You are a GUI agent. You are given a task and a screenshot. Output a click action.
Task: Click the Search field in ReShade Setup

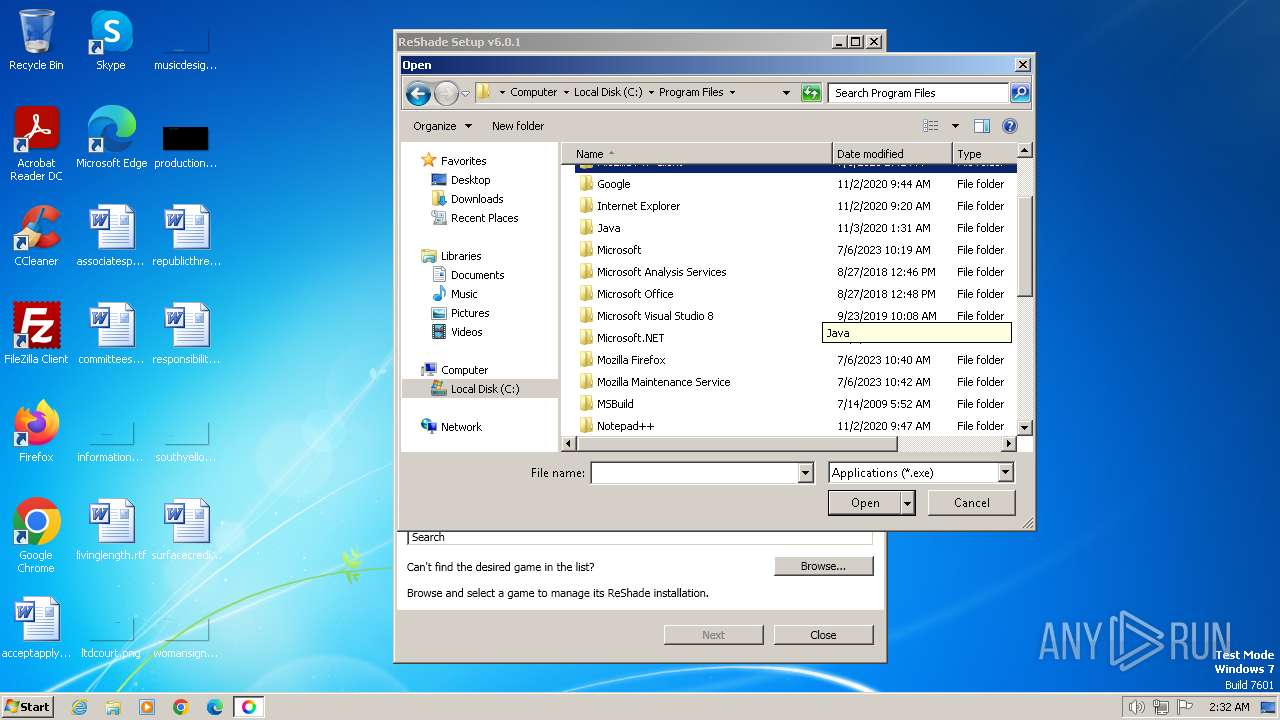639,537
